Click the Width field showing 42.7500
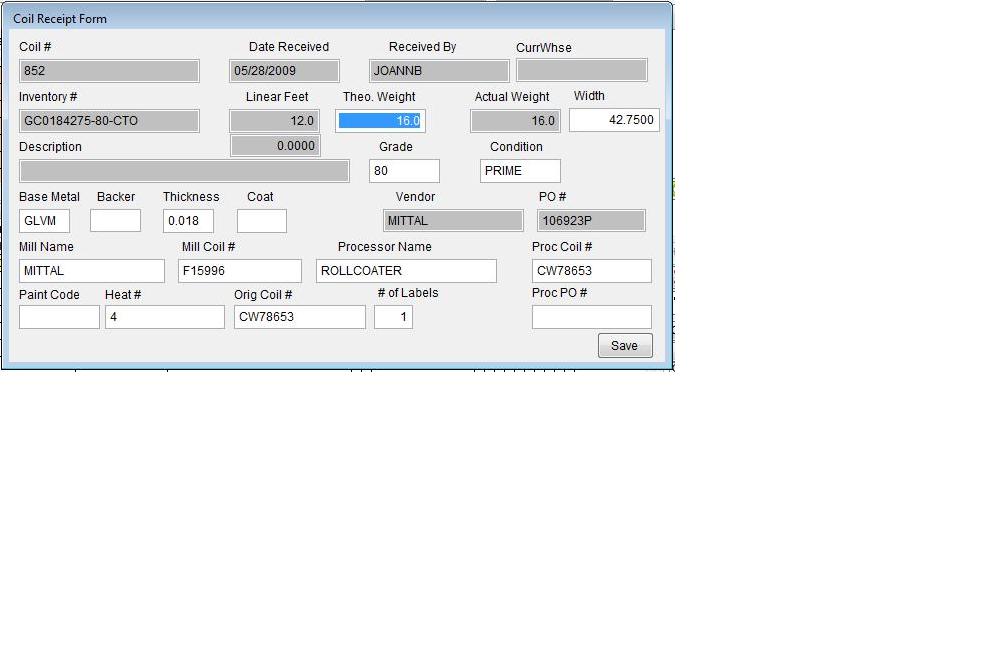 pos(614,120)
